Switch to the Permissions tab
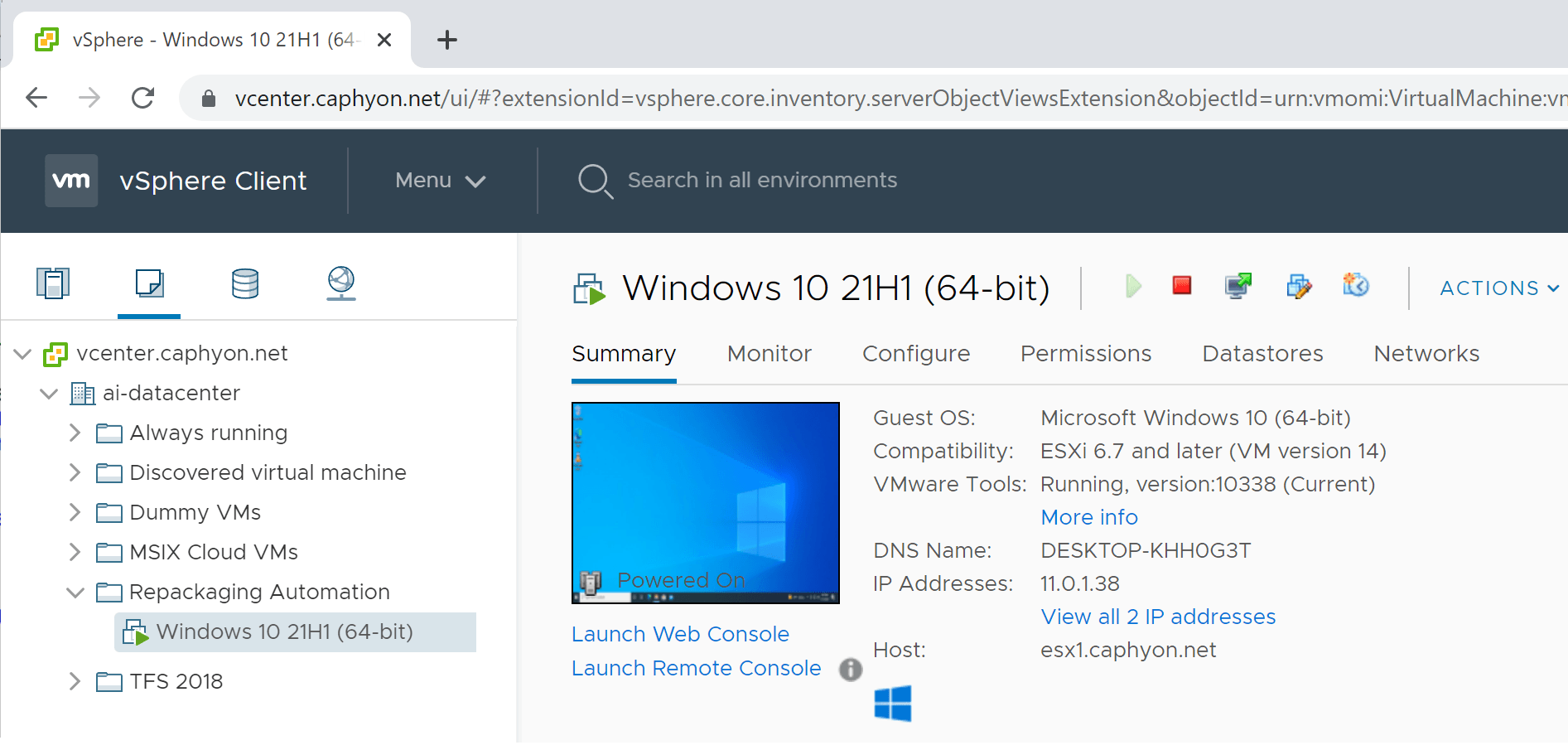Viewport: 1568px width, 750px height. pyautogui.click(x=1086, y=354)
